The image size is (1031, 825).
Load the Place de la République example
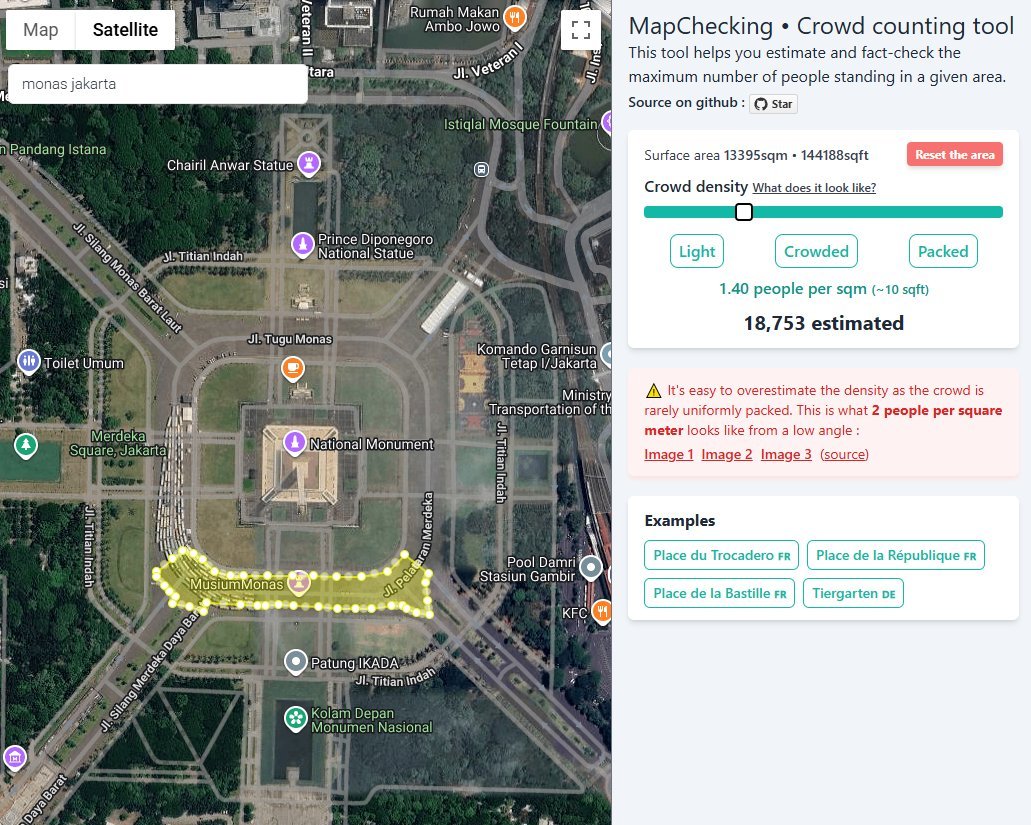point(896,555)
